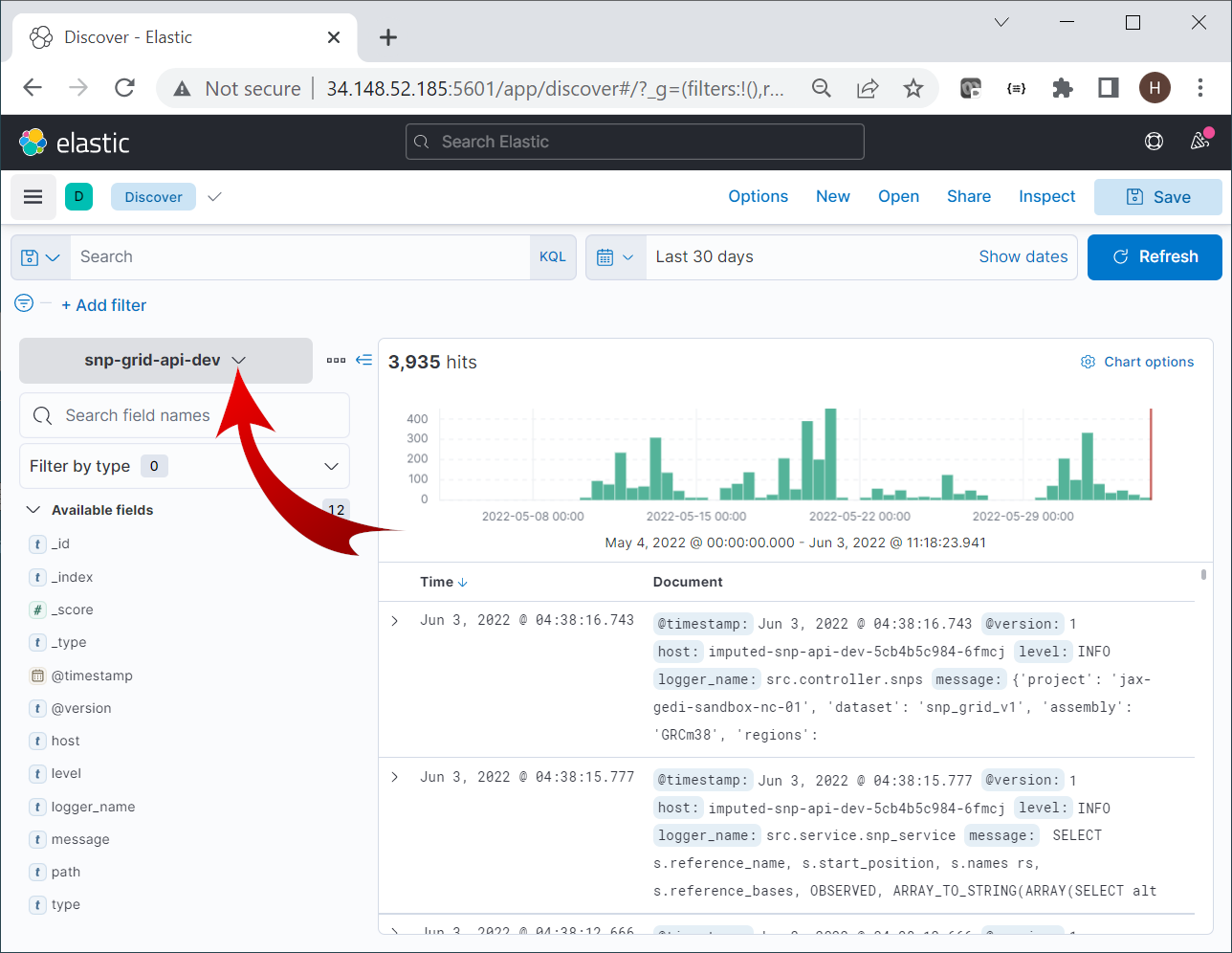Open the newsfeed celebration icon
Screen dimensions: 1232x953
point(1200,141)
